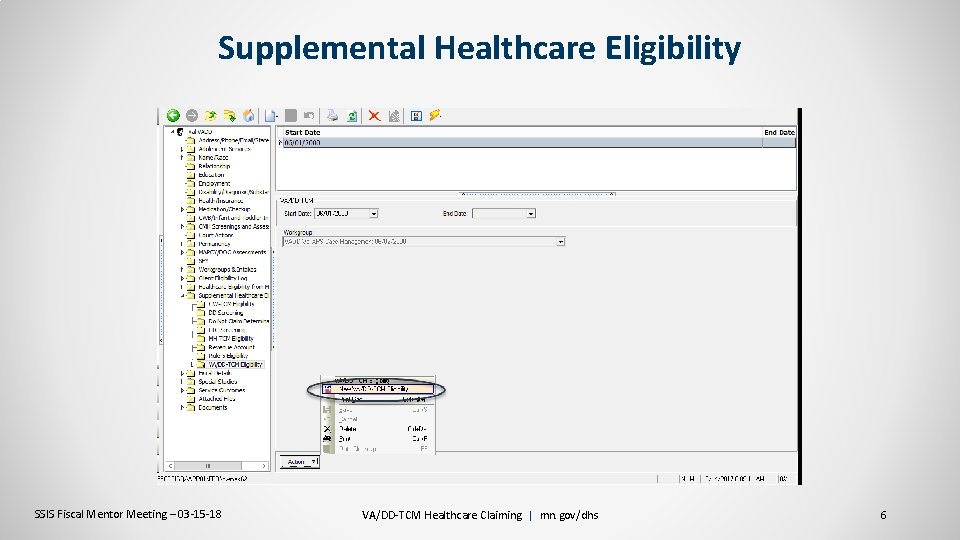Expand the Name/Race tree node
Viewport: 960px width, 540px height.
coord(182,157)
